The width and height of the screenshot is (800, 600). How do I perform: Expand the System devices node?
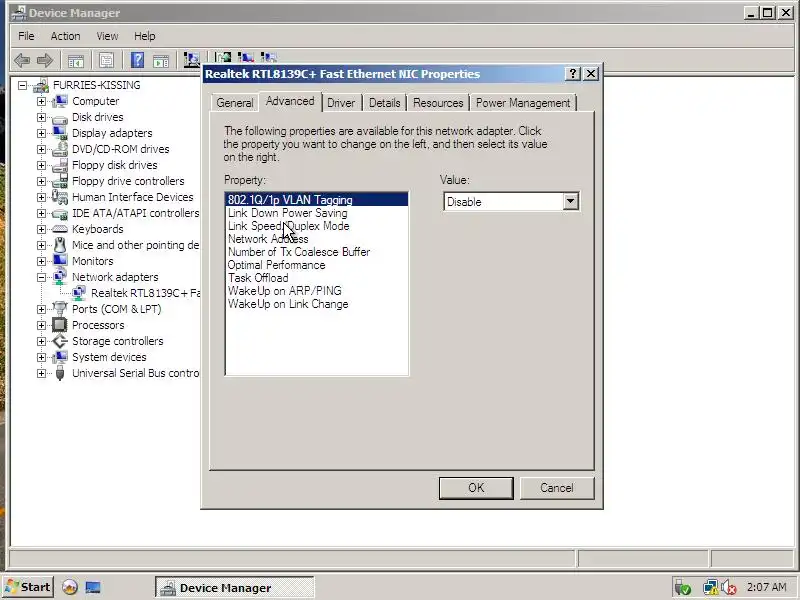tap(41, 357)
